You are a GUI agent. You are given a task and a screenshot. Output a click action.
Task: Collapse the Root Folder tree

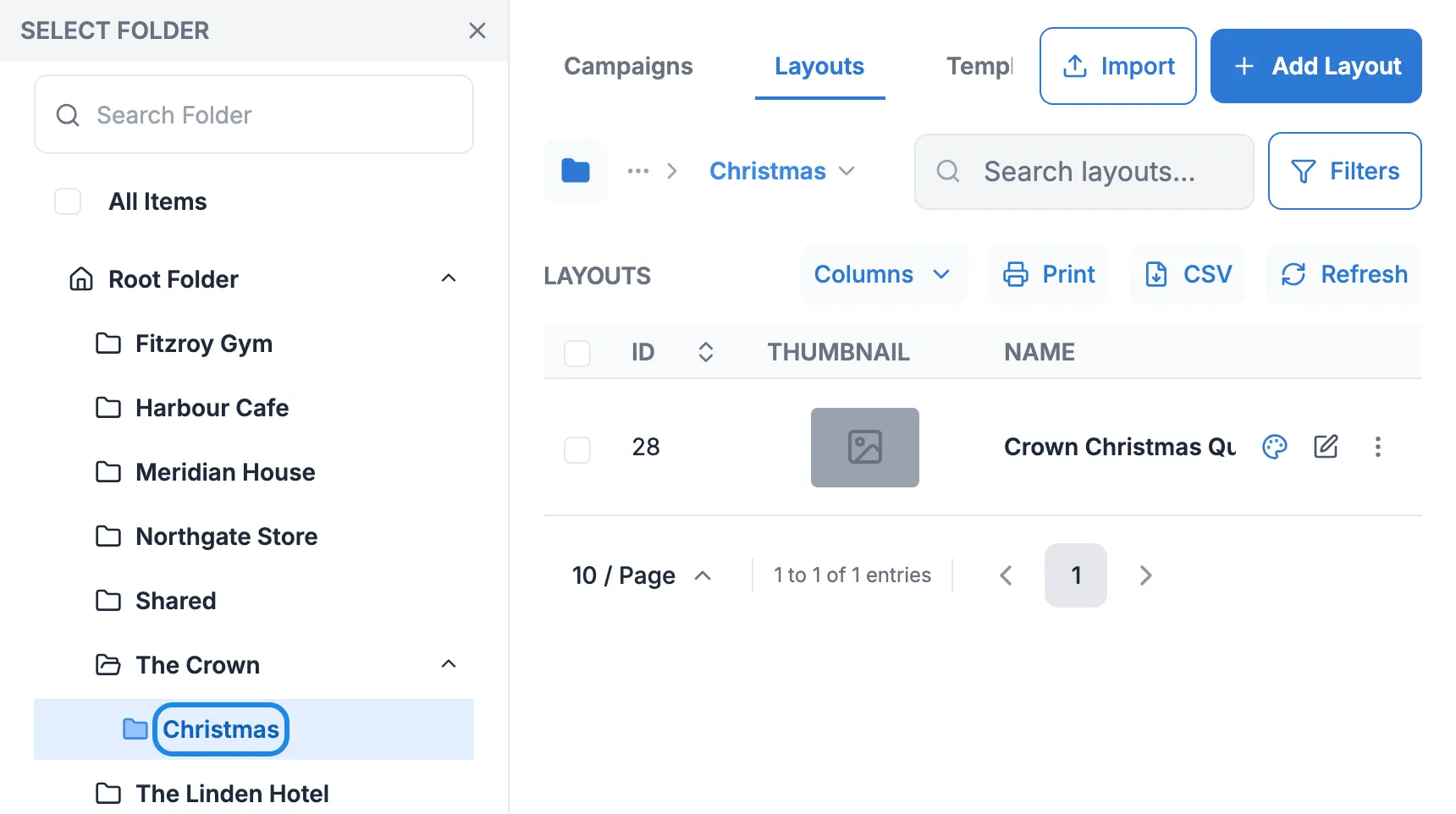449,278
